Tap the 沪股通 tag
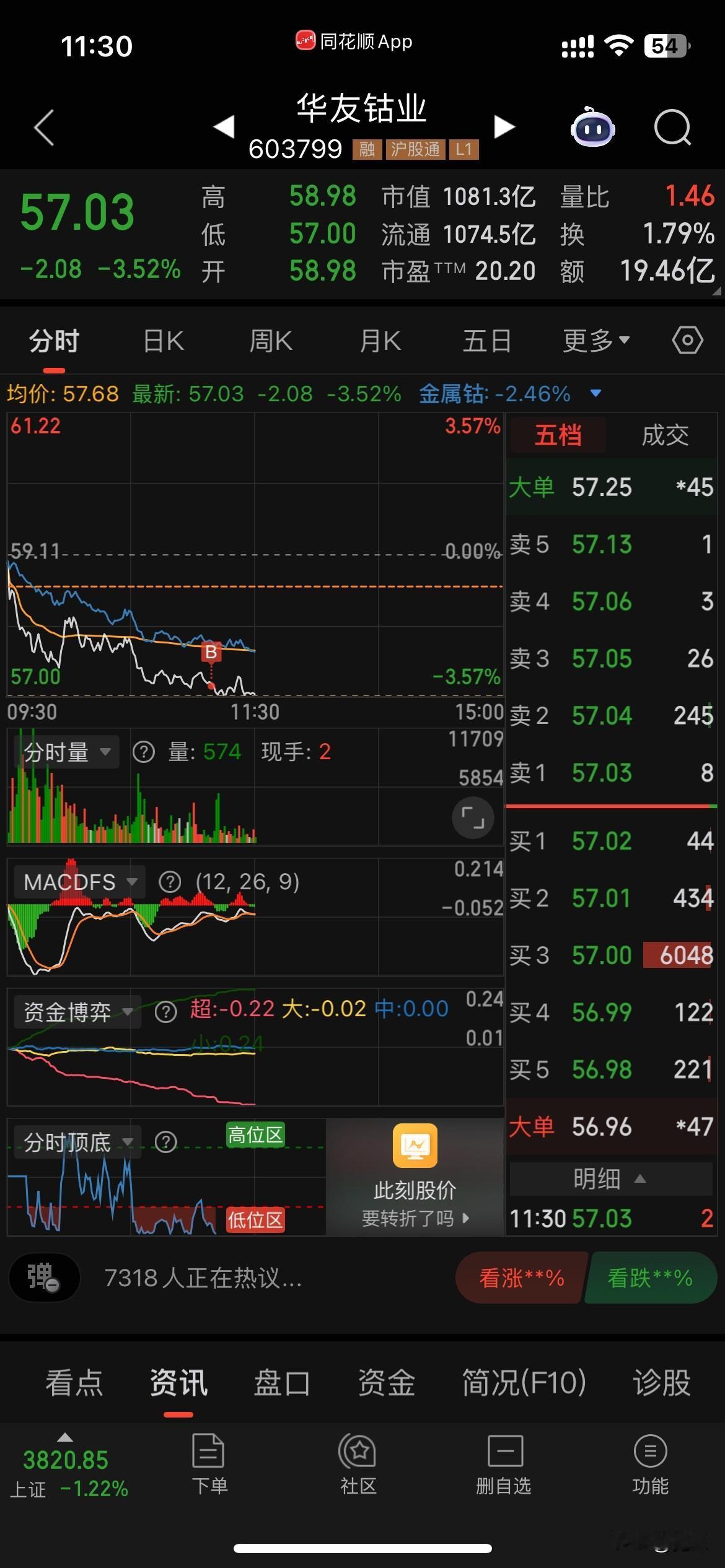This screenshot has width=725, height=1568. click(415, 149)
